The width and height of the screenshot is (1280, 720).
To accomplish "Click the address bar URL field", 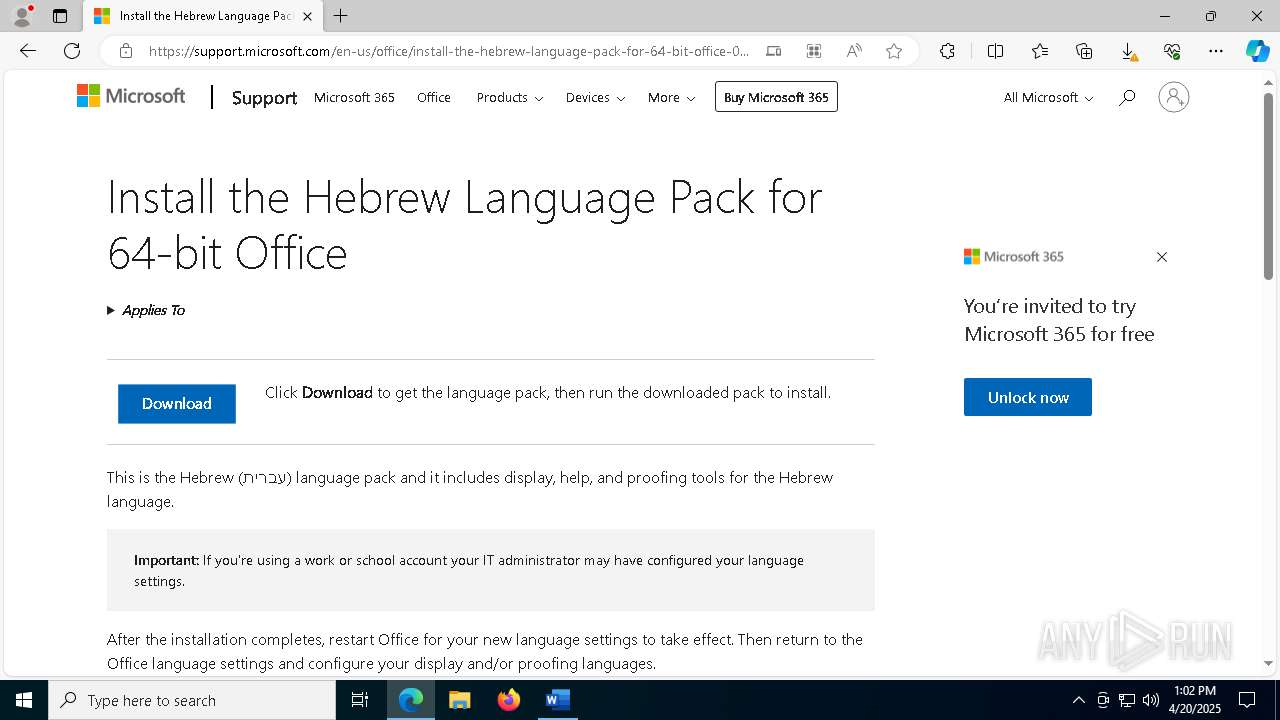I will click(448, 51).
